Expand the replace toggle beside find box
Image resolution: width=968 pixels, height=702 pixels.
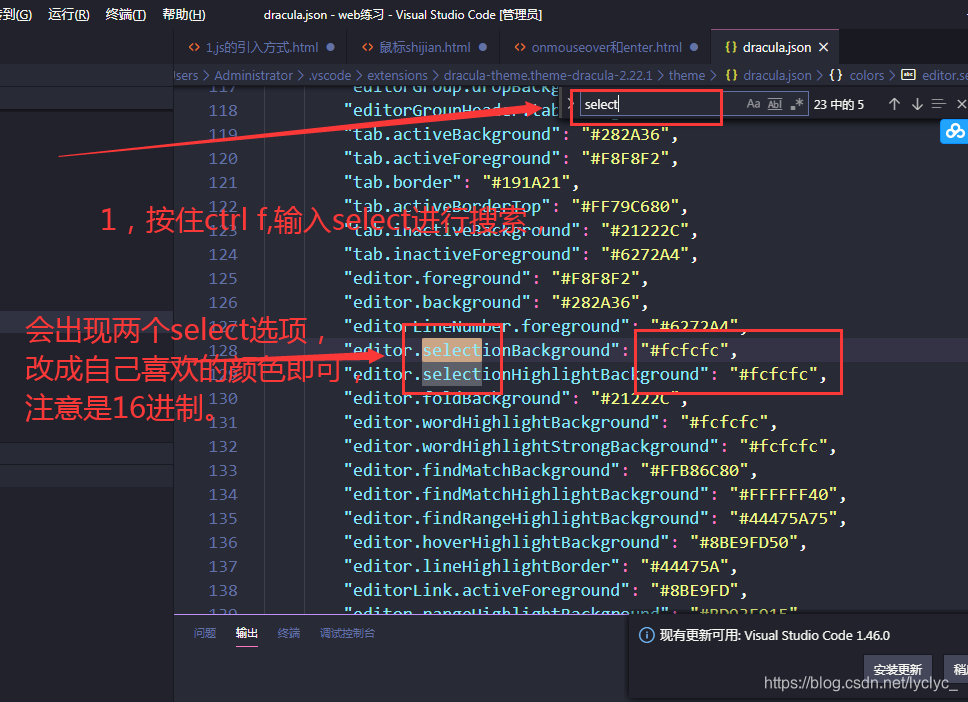click(570, 104)
